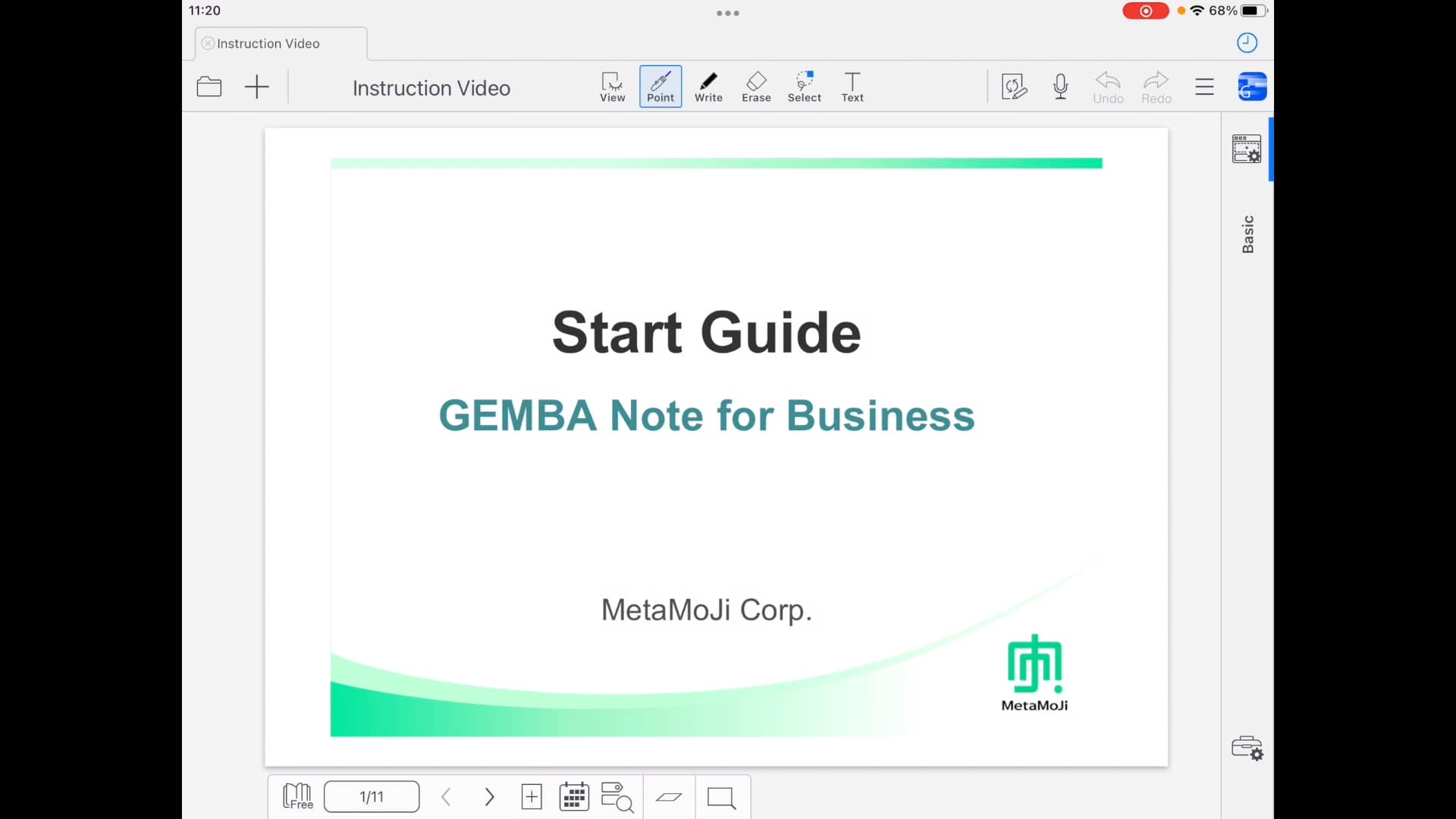The width and height of the screenshot is (1456, 819).
Task: Tap the parallelogram layer icon
Action: [669, 797]
